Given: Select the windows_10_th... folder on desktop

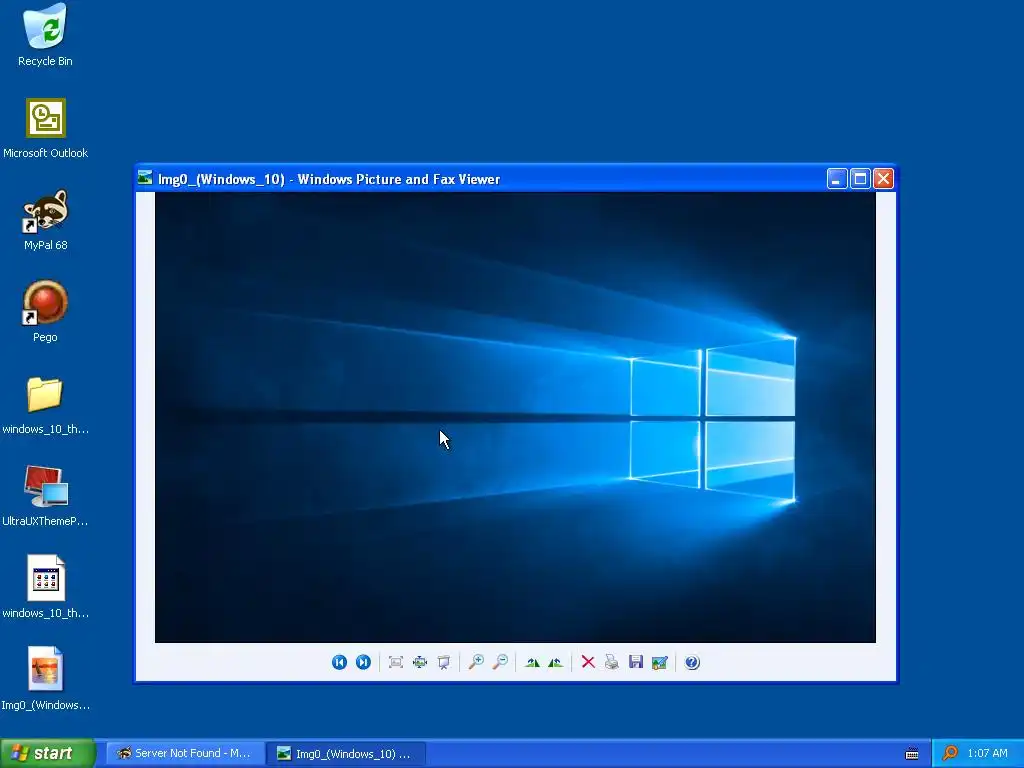Looking at the screenshot, I should coord(45,405).
